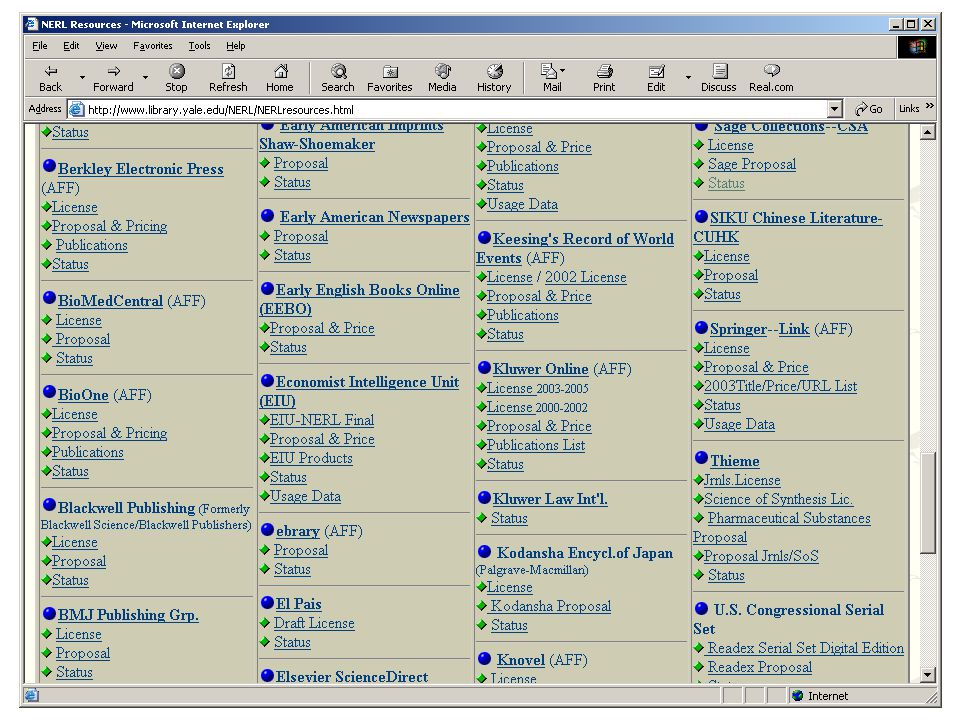
Task: Click the vertical scrollbar thumb
Action: (x=928, y=503)
